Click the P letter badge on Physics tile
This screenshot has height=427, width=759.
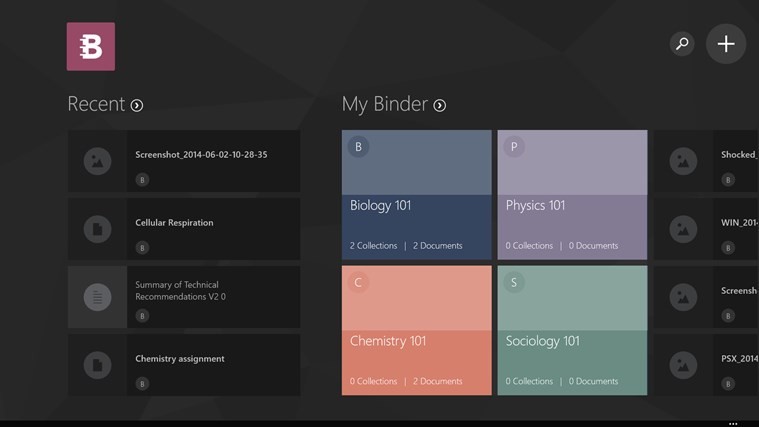coord(514,147)
